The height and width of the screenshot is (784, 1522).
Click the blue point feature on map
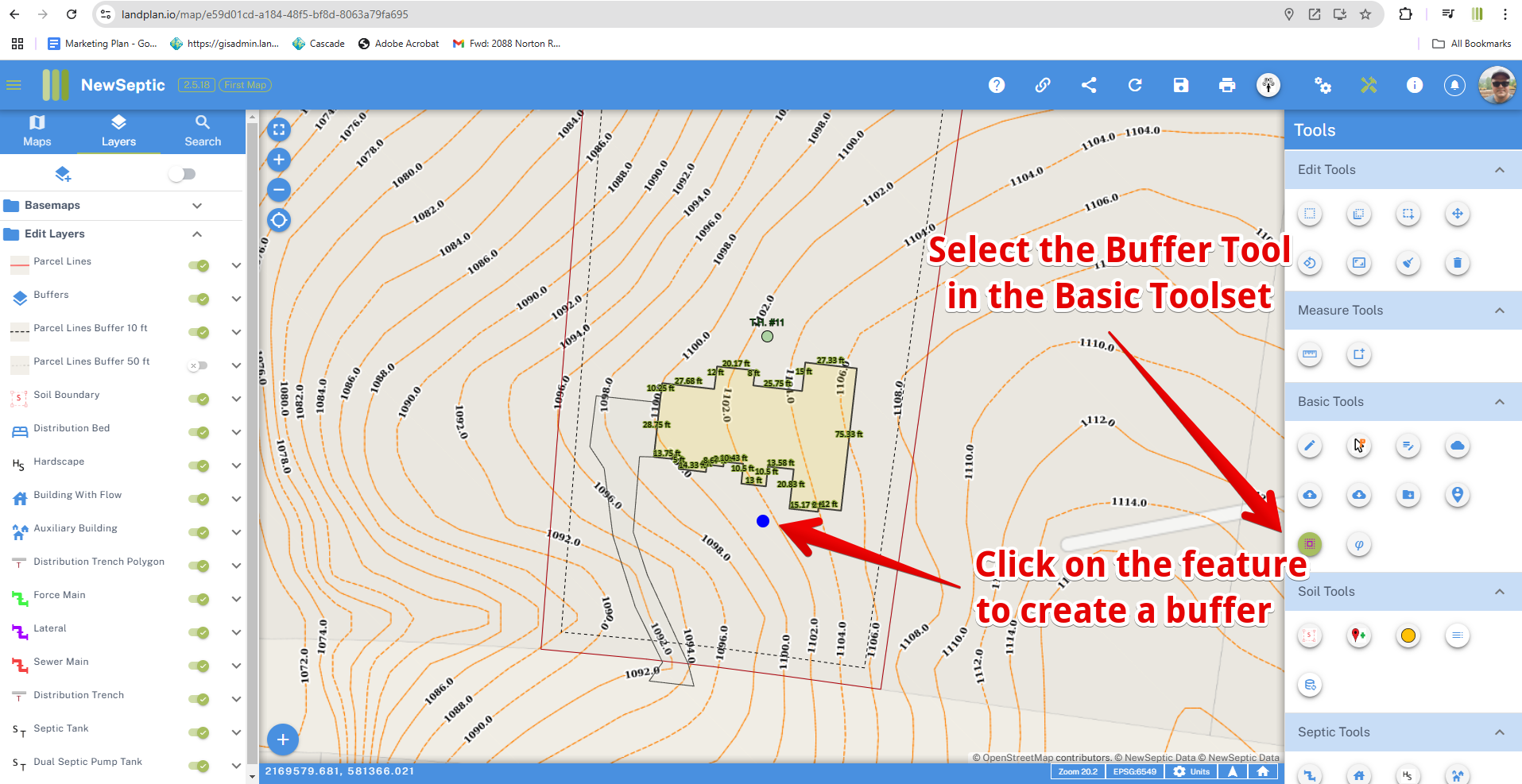pos(762,521)
